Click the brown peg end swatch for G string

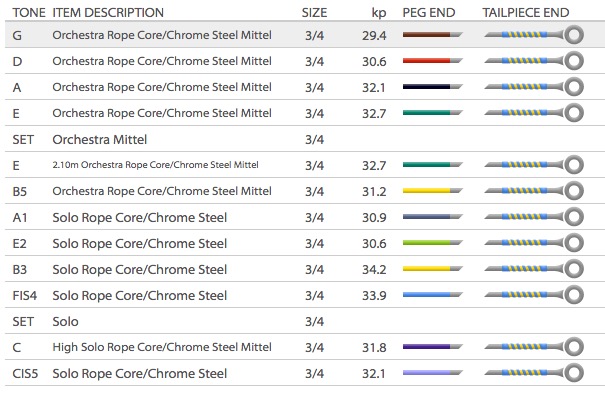point(432,35)
